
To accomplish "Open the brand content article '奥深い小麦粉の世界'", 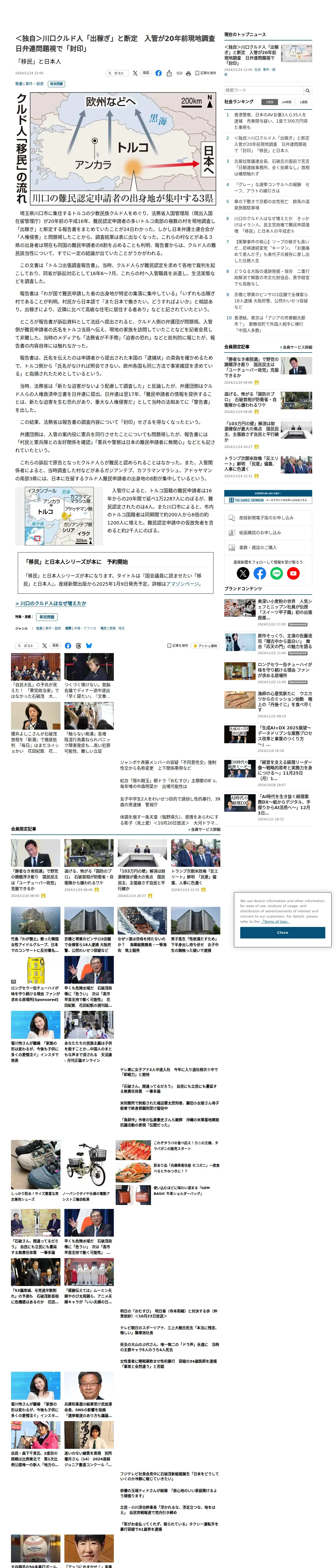I will [x=285, y=609].
